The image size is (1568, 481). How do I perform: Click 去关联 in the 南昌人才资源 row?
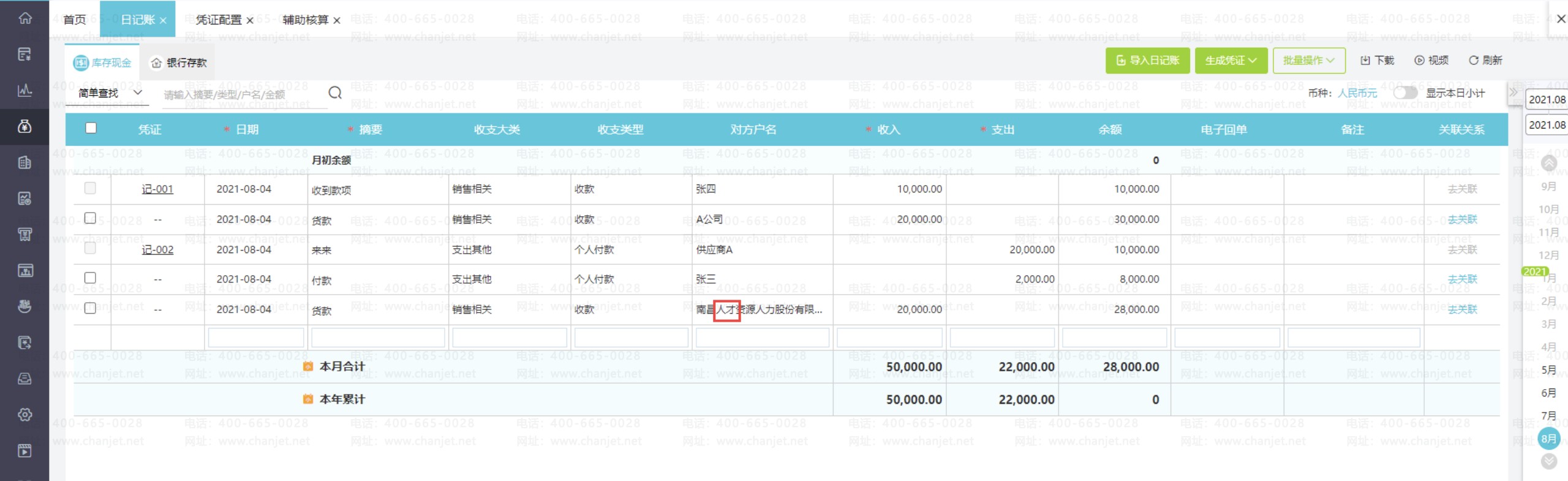coord(1462,309)
